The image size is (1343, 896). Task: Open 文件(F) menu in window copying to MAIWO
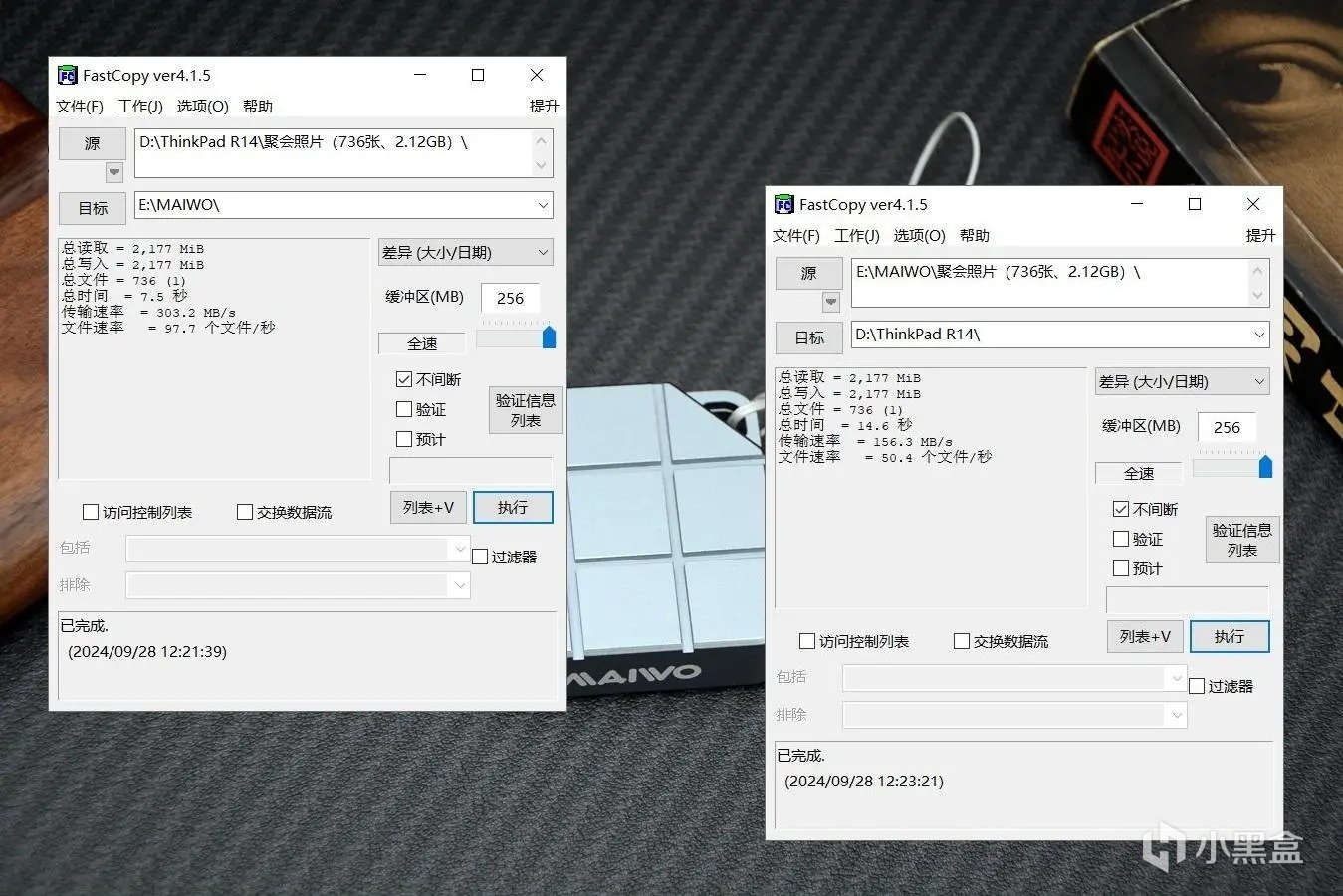pos(80,106)
